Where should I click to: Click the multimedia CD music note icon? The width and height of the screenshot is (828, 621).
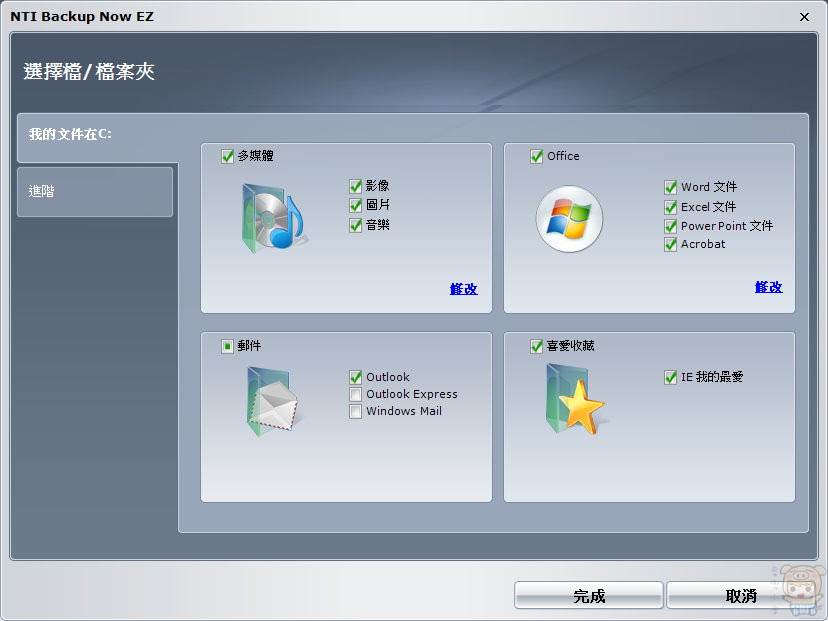pyautogui.click(x=273, y=218)
